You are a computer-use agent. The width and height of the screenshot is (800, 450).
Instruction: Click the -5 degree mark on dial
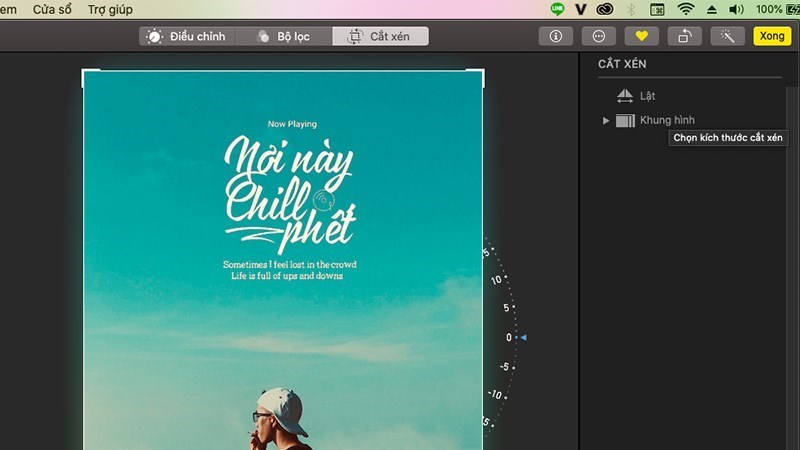pos(505,367)
